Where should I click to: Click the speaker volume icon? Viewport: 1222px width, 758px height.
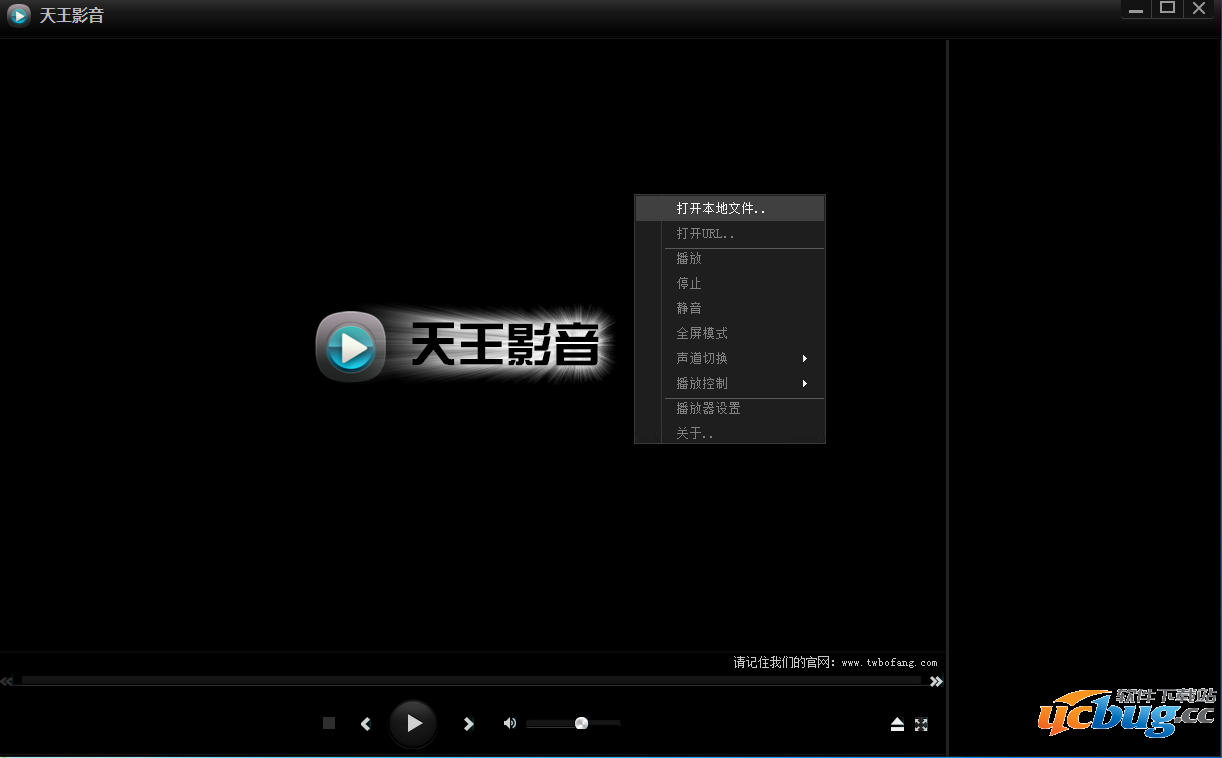tap(510, 722)
